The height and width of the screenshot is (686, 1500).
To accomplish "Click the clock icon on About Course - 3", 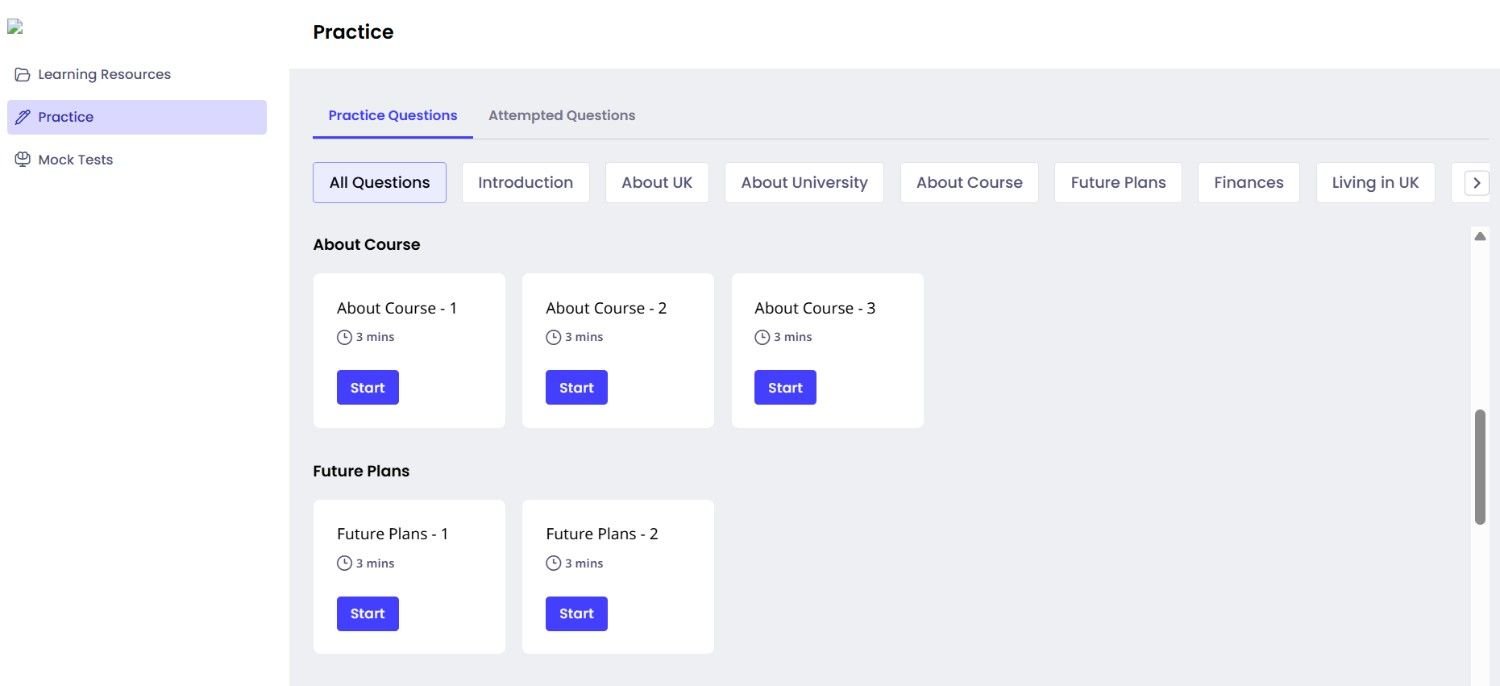I will pos(762,337).
